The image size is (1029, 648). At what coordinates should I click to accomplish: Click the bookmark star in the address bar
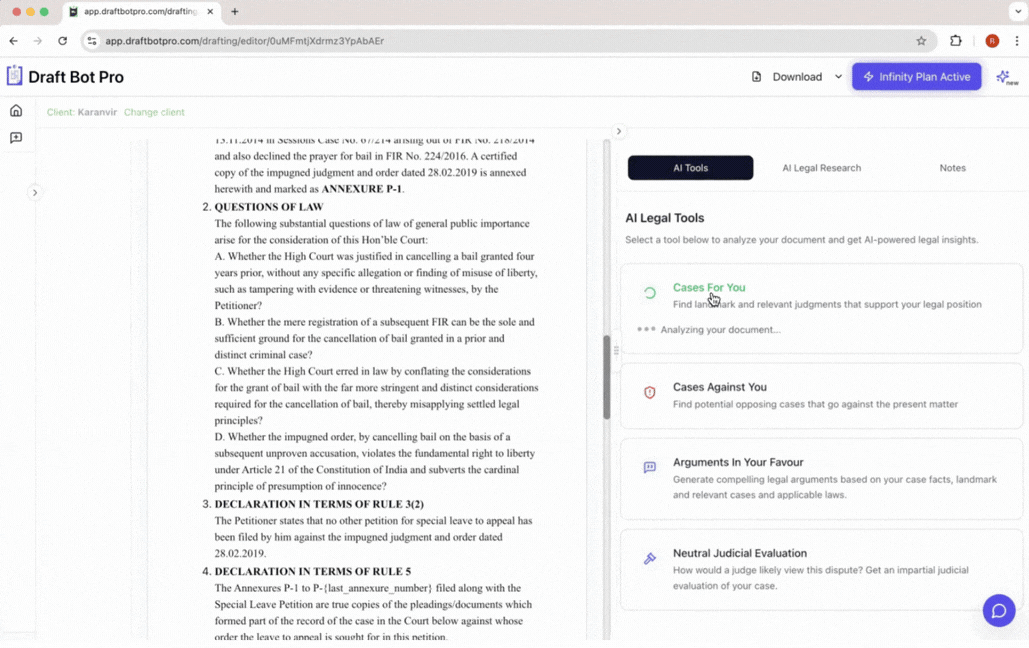(921, 41)
